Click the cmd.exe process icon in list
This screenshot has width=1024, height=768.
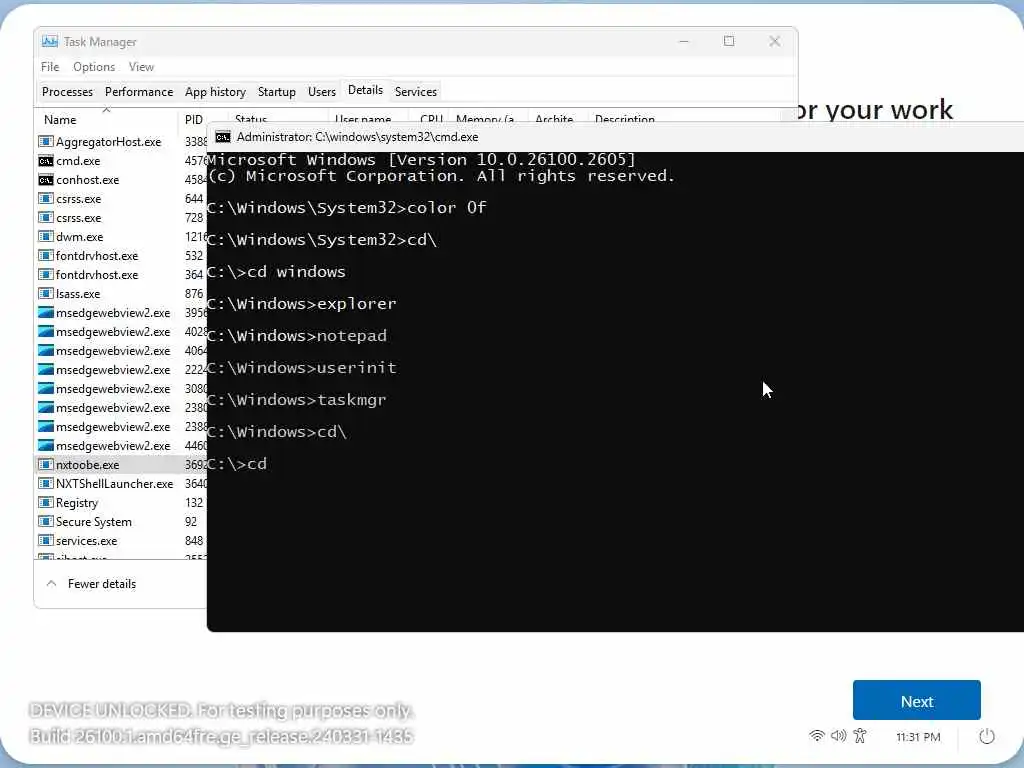(46, 161)
